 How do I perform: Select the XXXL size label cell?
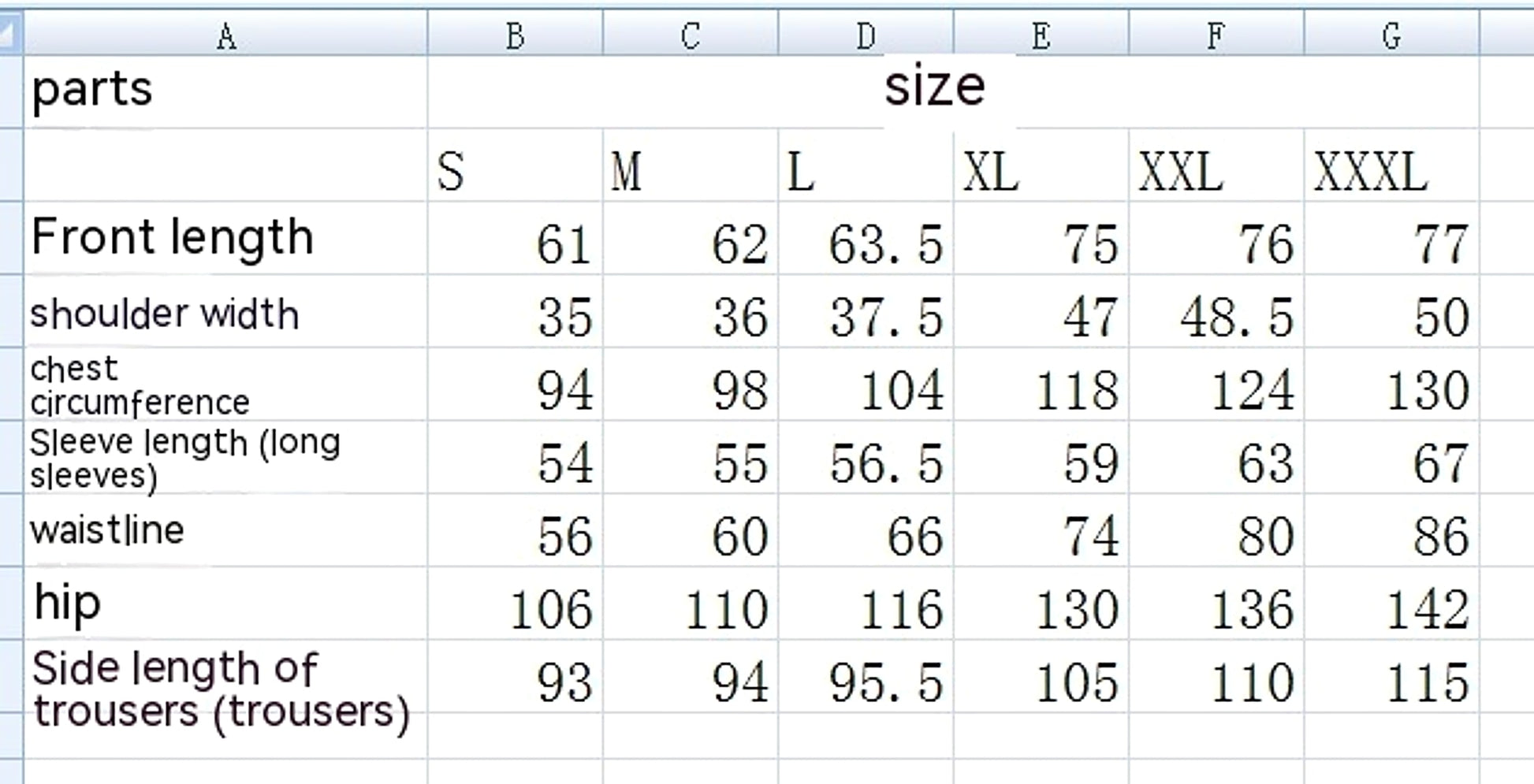coord(1392,165)
